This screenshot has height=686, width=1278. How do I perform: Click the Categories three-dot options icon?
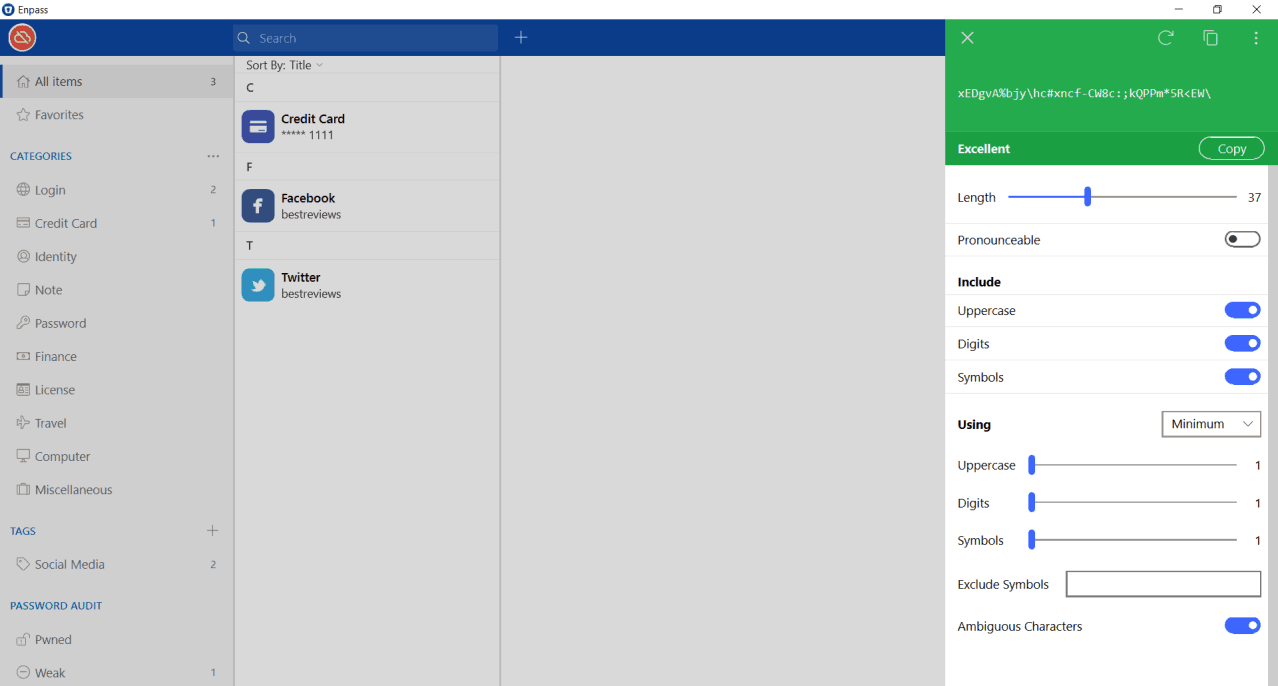pyautogui.click(x=213, y=156)
